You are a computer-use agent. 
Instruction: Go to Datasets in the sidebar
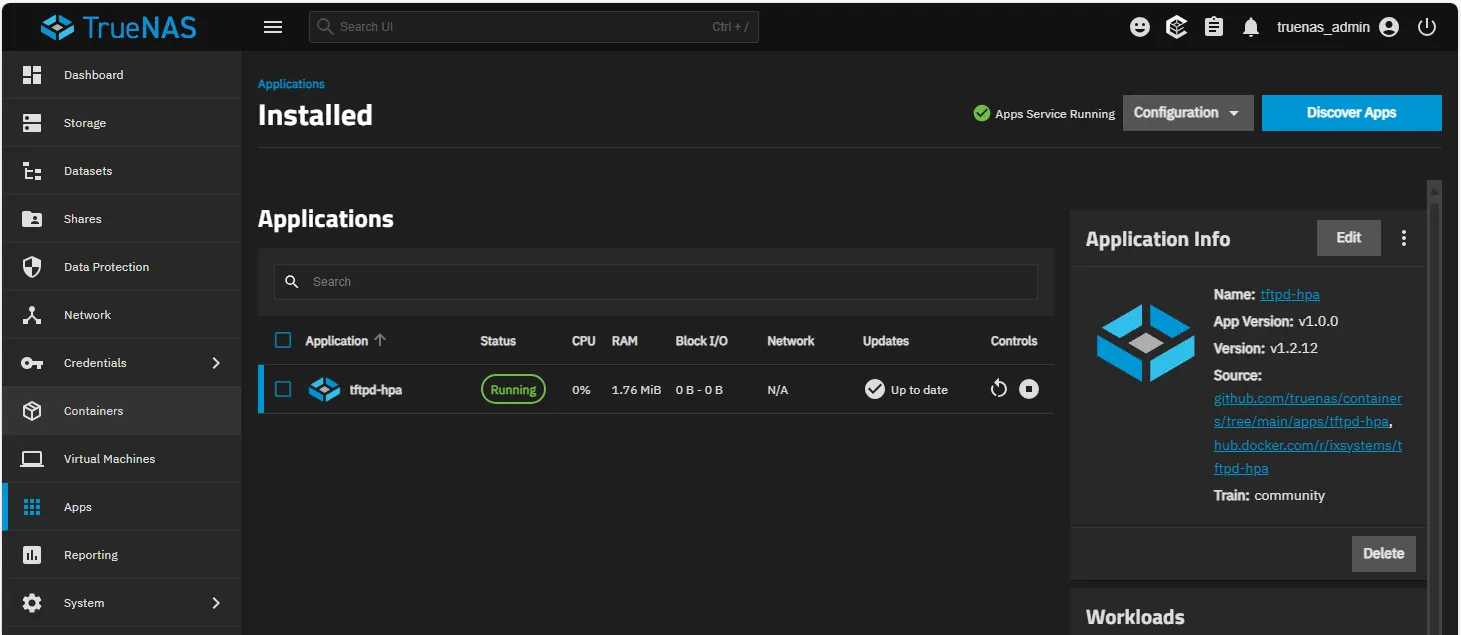pos(88,171)
